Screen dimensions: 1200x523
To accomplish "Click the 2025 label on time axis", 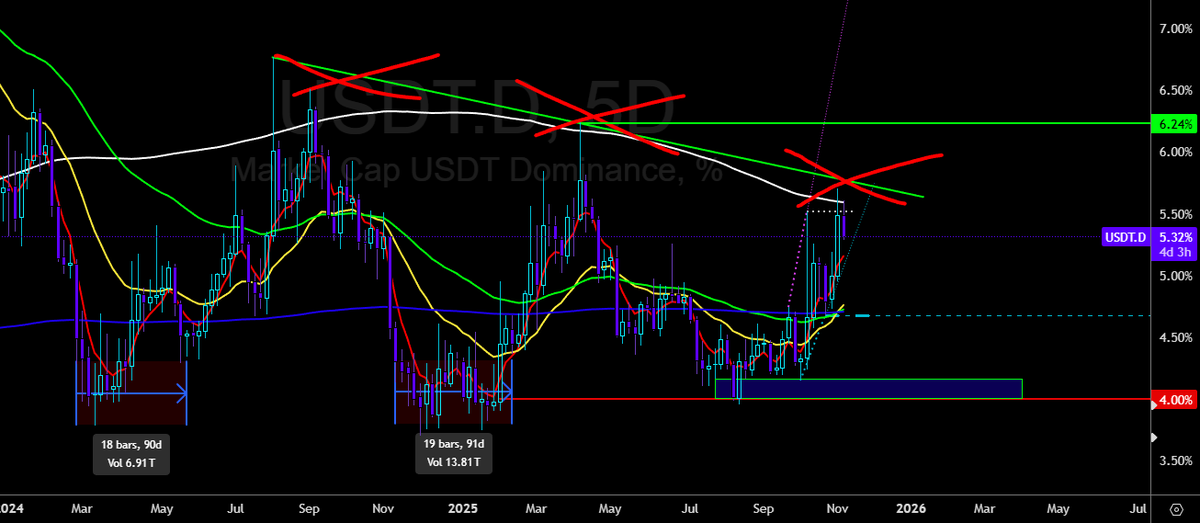I will pyautogui.click(x=461, y=507).
